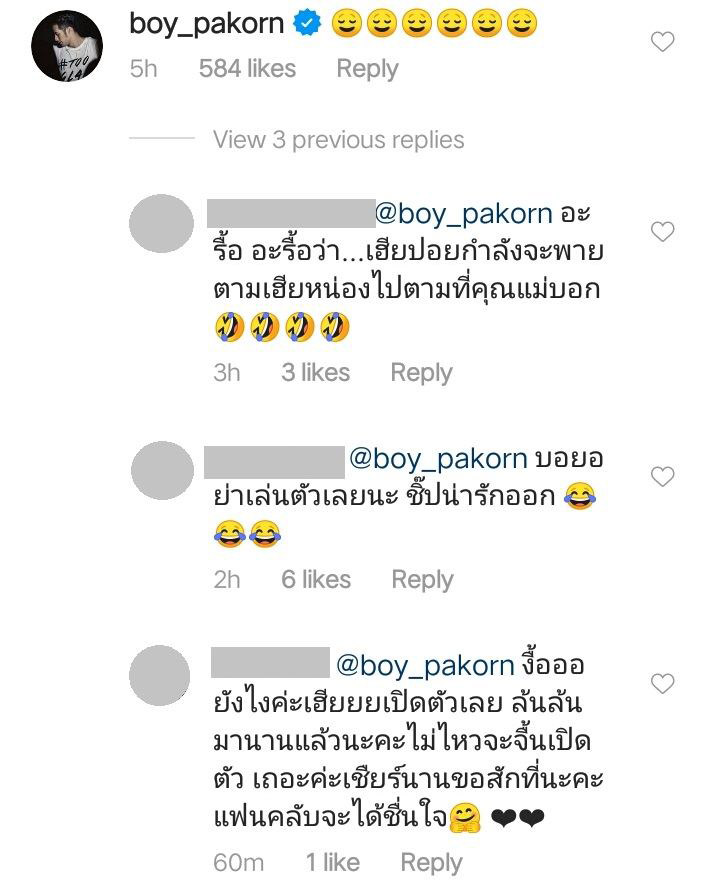Expand View 3 previous replies
The image size is (719, 887).
(338, 139)
